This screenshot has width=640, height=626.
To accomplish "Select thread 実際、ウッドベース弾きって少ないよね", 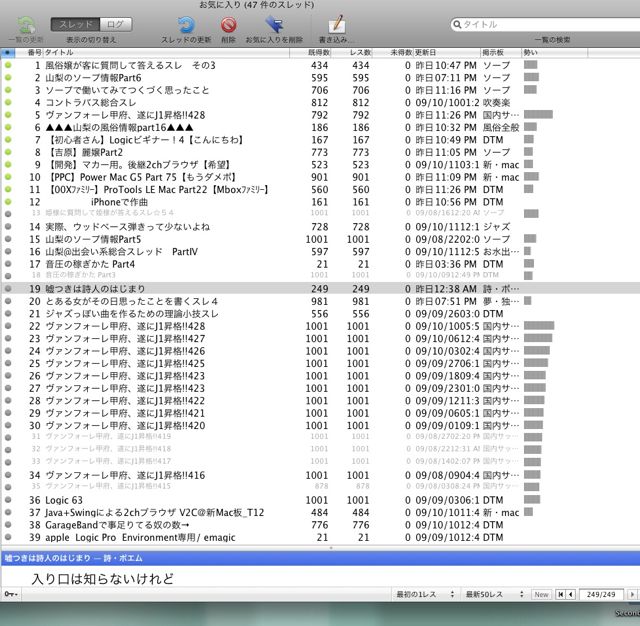I will 150,227.
